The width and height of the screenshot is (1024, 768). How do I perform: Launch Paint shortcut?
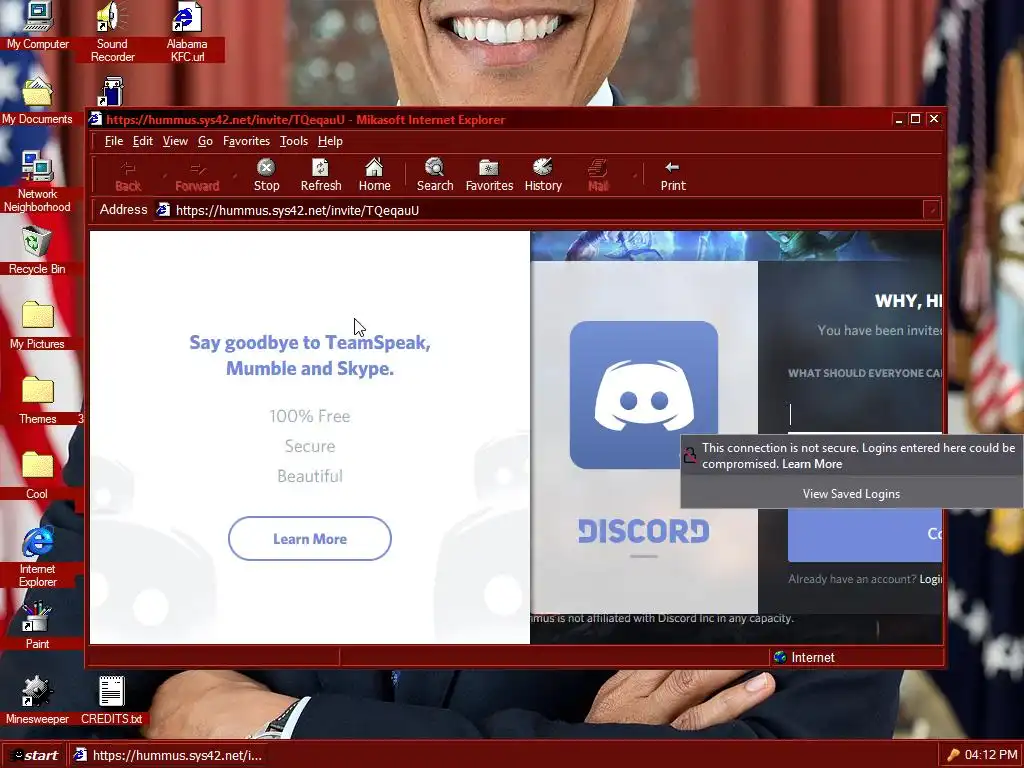37,626
